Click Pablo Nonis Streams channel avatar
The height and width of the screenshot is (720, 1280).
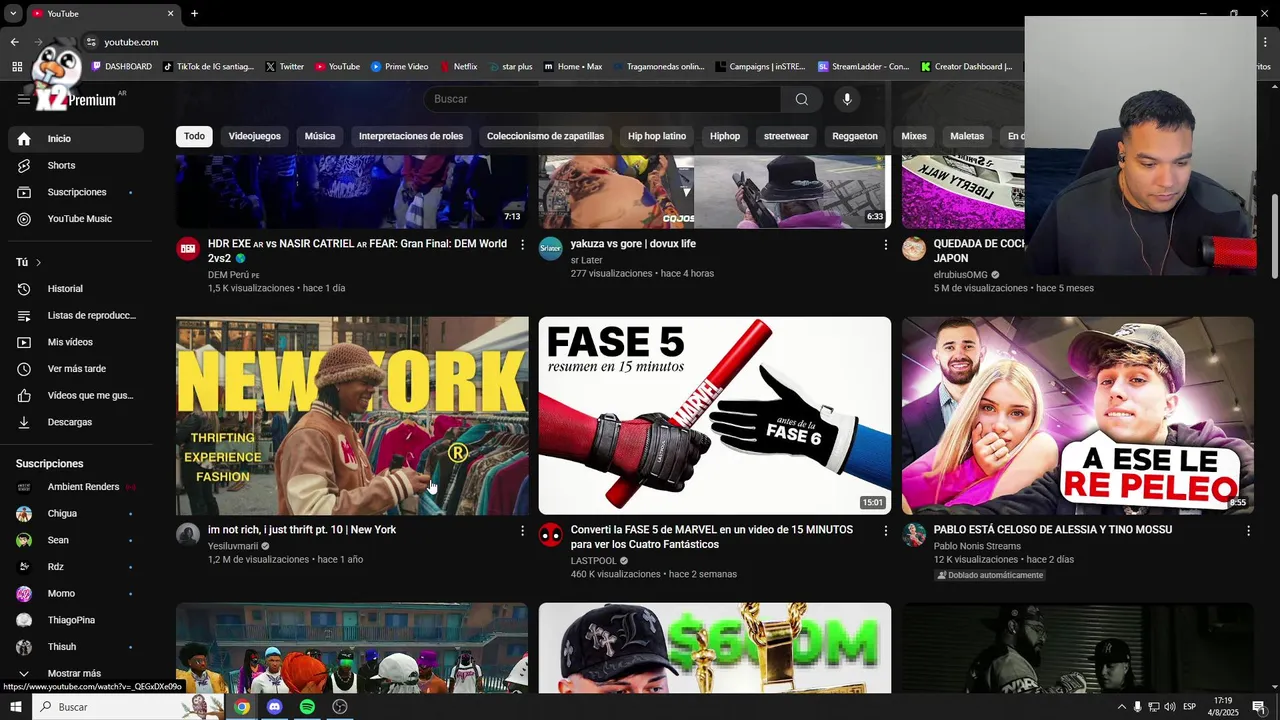914,535
